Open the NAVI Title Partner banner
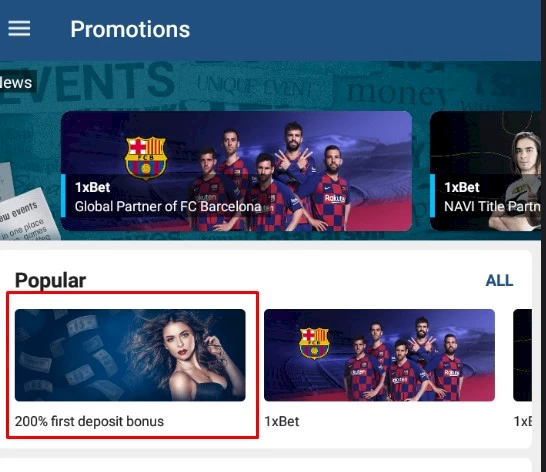Viewport: 546px width, 472px height. [x=485, y=171]
